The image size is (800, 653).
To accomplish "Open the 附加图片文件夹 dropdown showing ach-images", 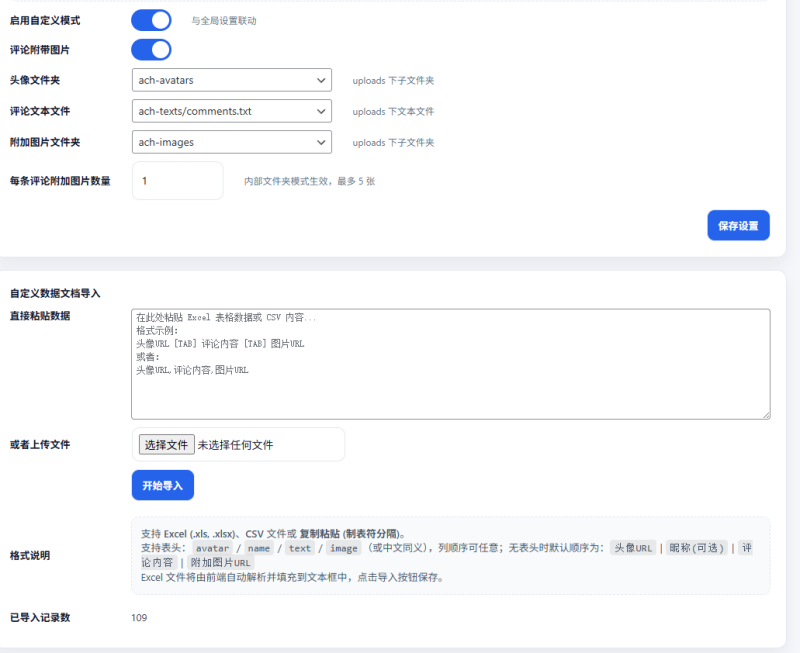I will [x=231, y=142].
